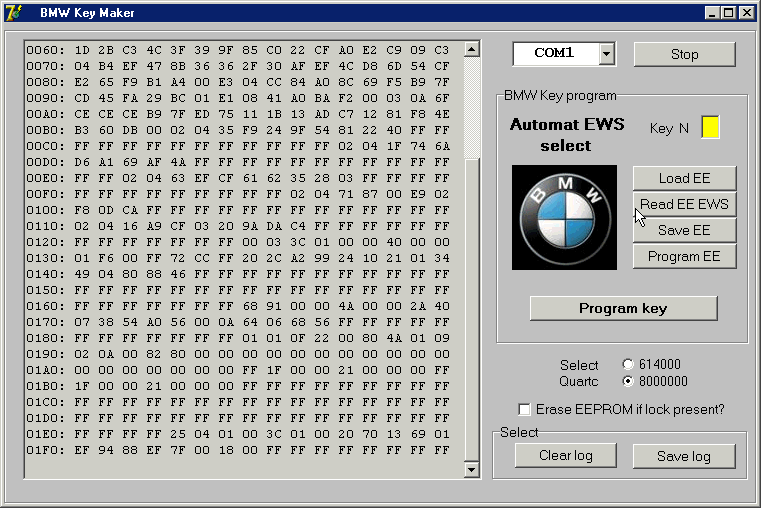The image size is (761, 508).
Task: Click the address 00A0: row label
Action: click(45, 114)
